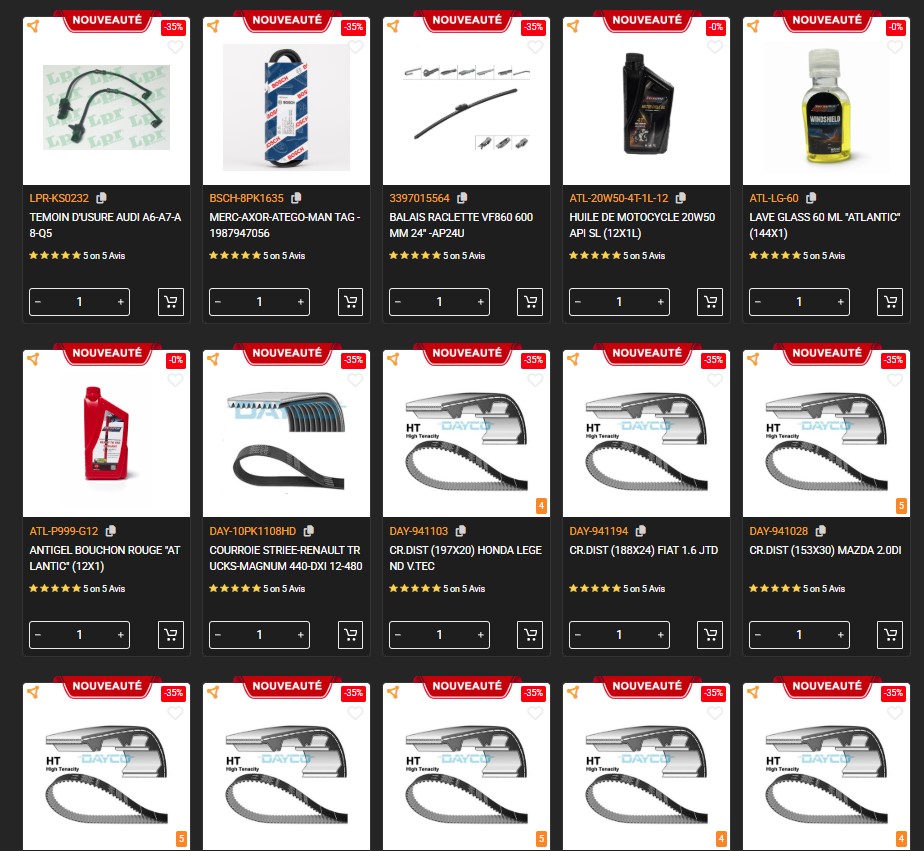
Task: Decrease quantity for antigel bouchon rouge
Action: 38,635
